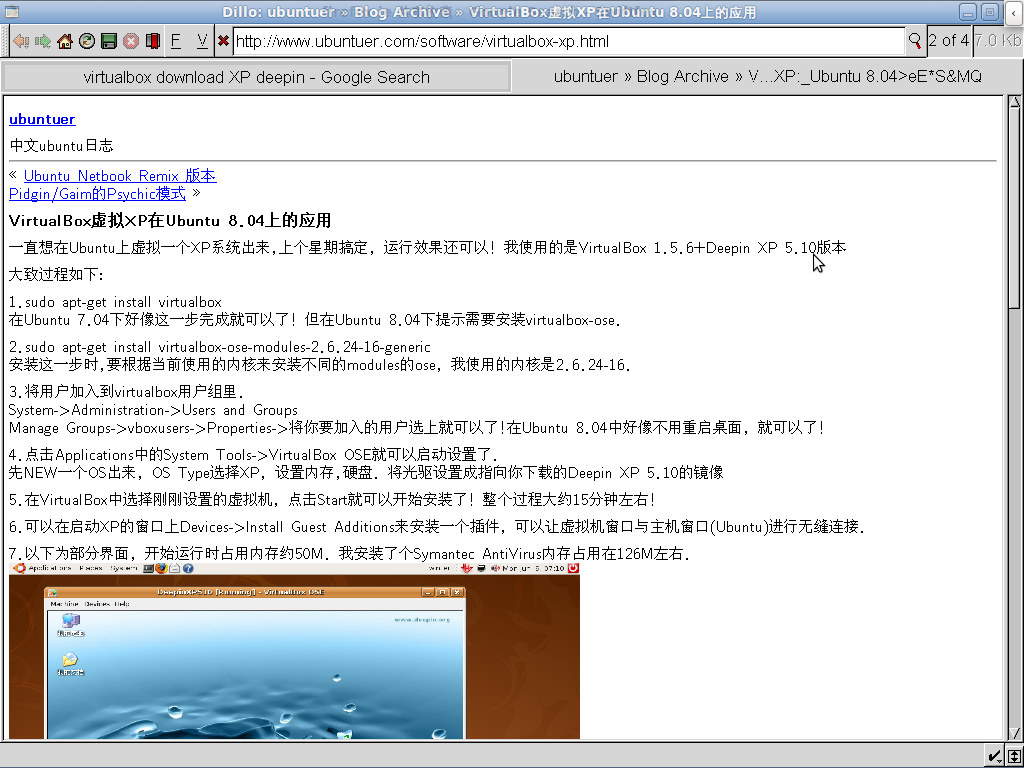Screen dimensions: 1024x768
Task: Click step 5 line mentioning 'Start'
Action: click(332, 500)
